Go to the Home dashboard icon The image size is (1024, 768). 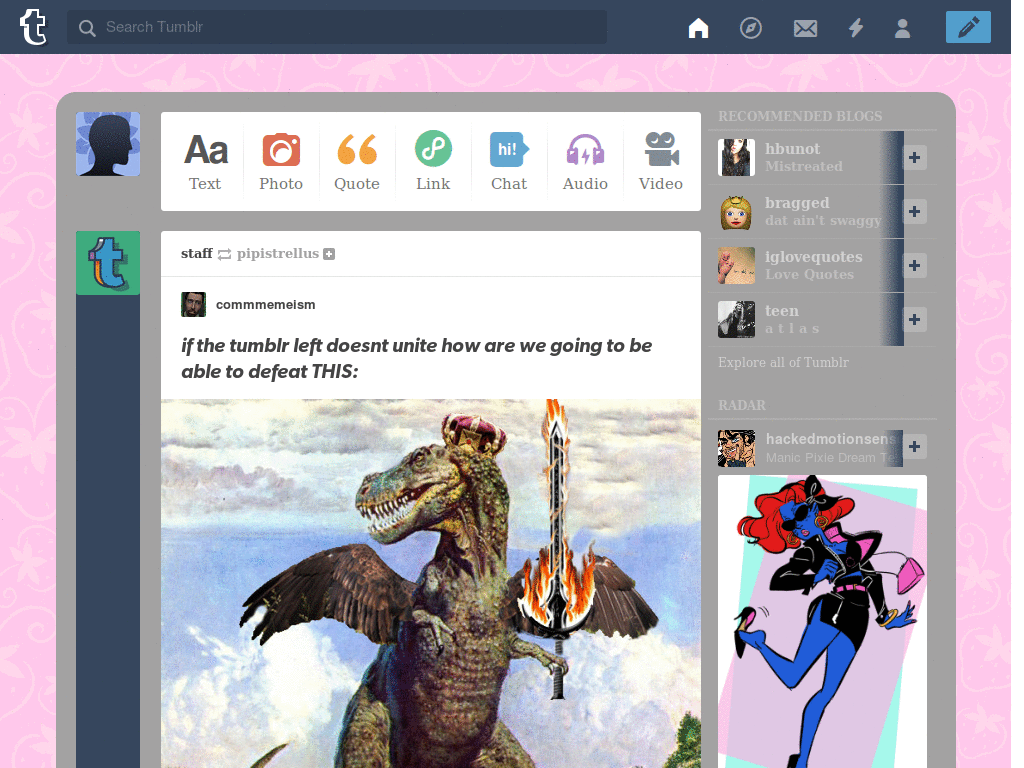click(x=698, y=27)
